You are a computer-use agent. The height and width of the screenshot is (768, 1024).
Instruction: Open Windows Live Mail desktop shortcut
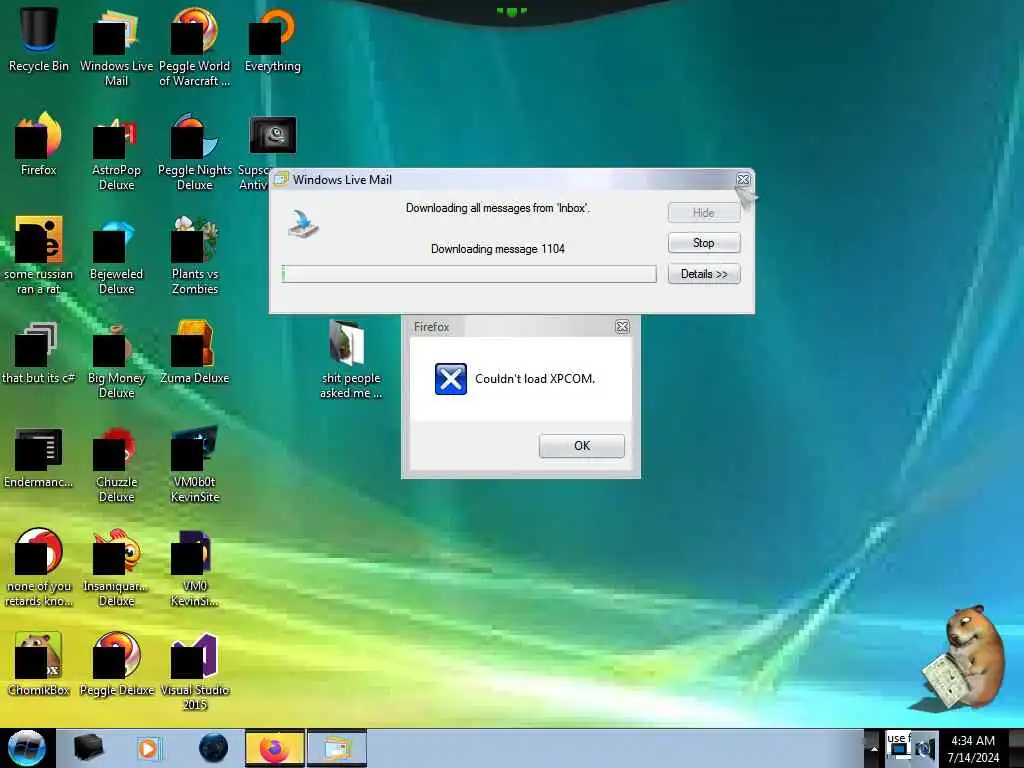pyautogui.click(x=116, y=47)
